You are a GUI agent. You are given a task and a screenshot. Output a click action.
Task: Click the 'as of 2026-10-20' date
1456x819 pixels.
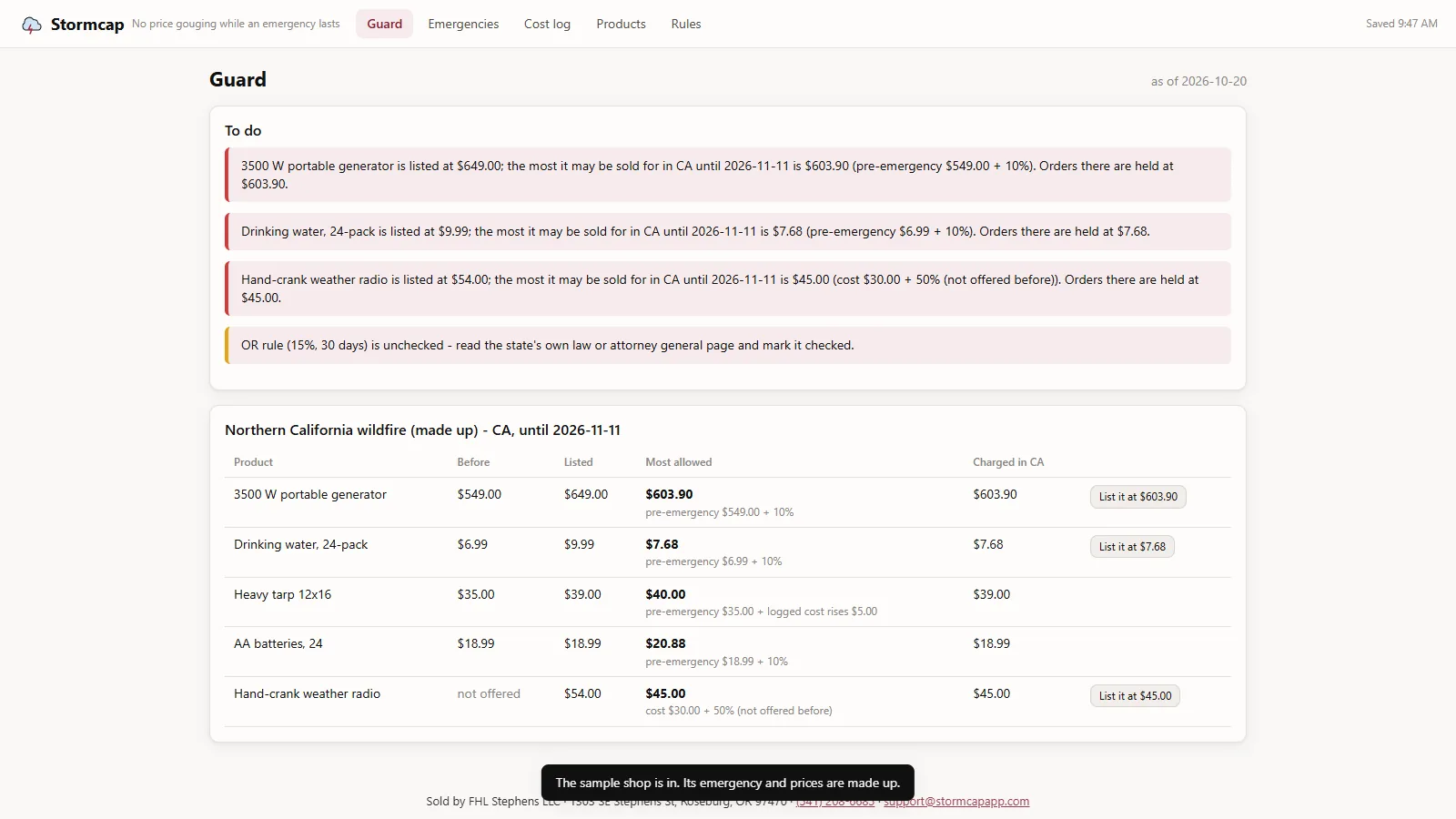coord(1198,81)
